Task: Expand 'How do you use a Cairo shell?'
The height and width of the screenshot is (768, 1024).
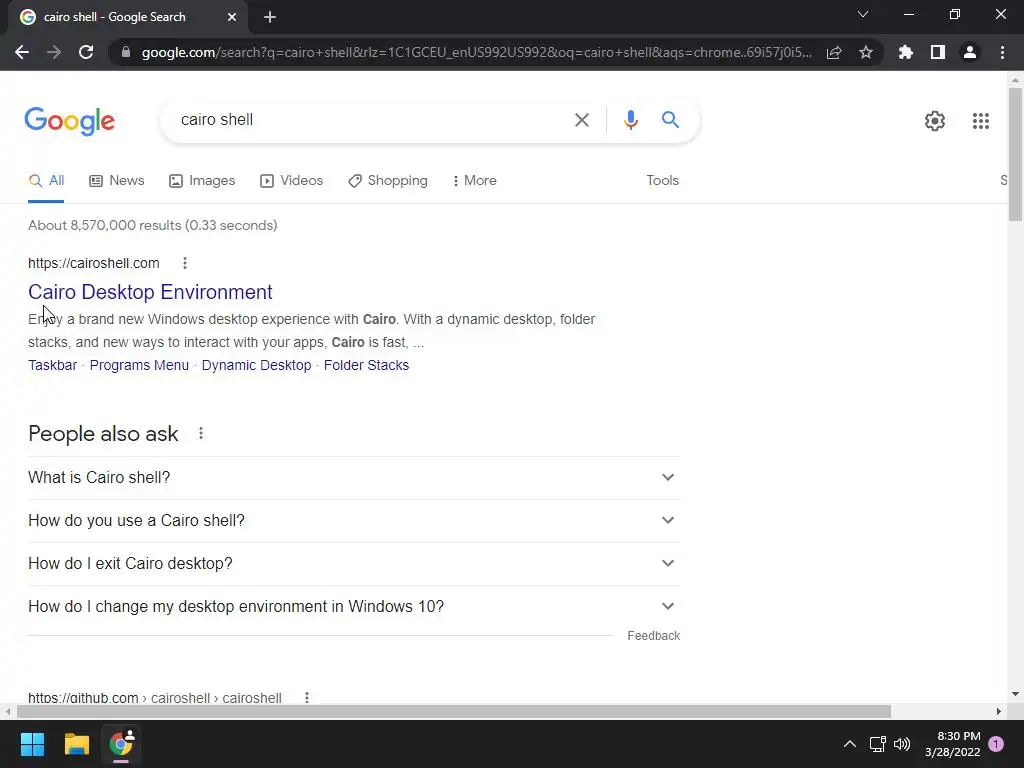Action: pos(353,520)
